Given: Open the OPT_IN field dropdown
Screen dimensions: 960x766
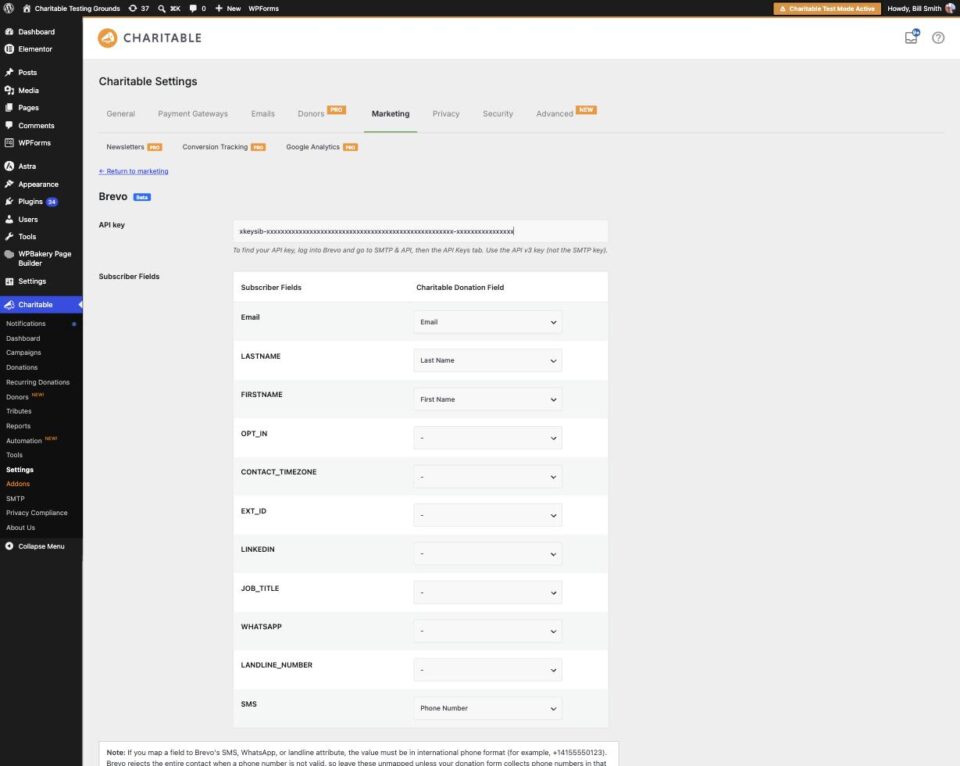Looking at the screenshot, I should (x=487, y=438).
